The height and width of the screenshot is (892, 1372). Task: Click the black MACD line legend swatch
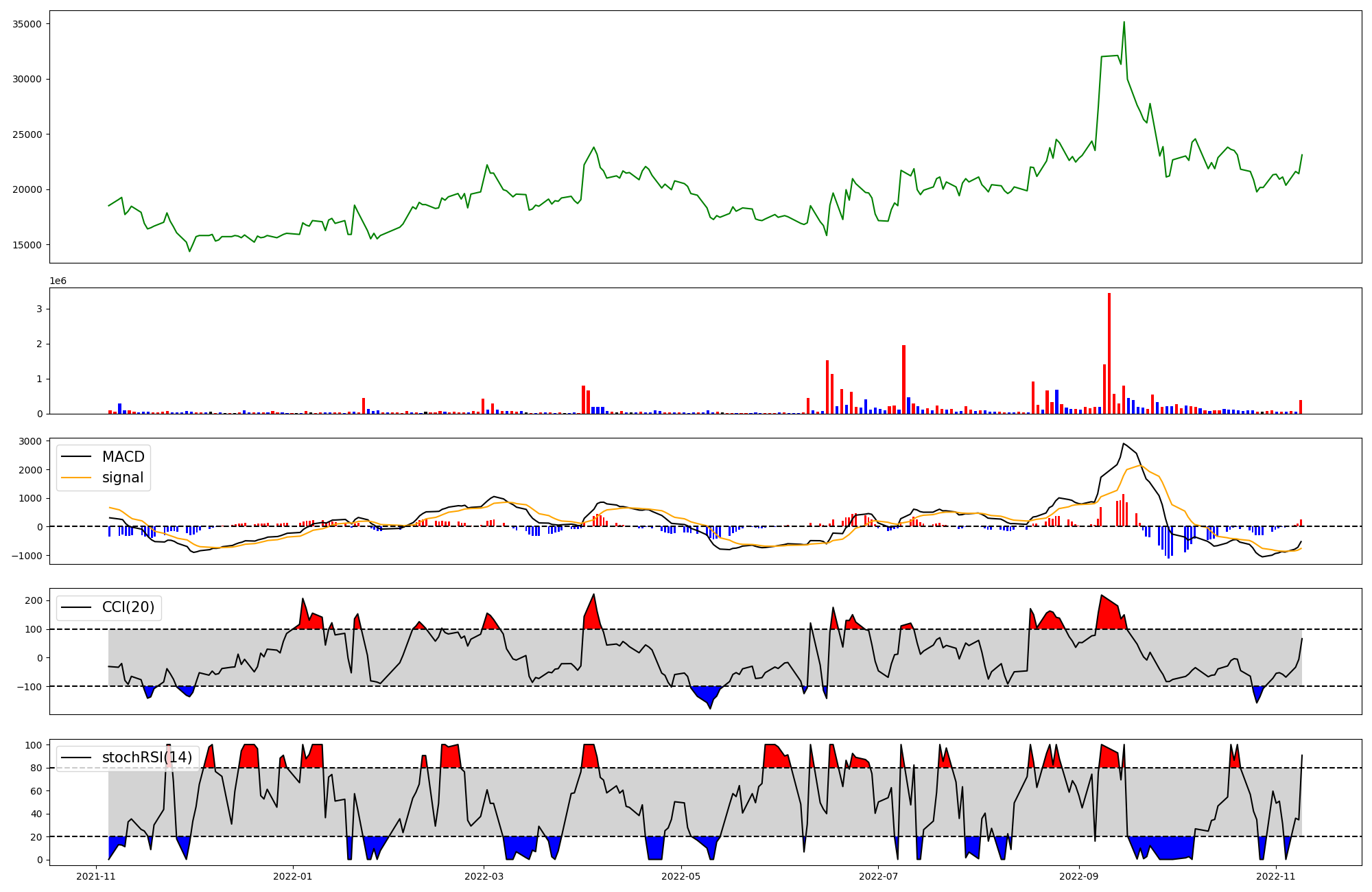pos(76,457)
